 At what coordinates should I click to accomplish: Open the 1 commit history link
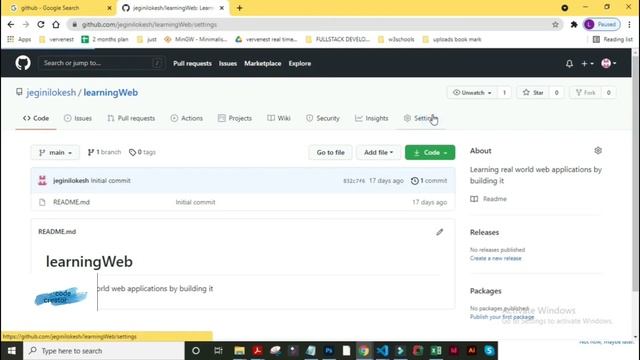(x=429, y=180)
